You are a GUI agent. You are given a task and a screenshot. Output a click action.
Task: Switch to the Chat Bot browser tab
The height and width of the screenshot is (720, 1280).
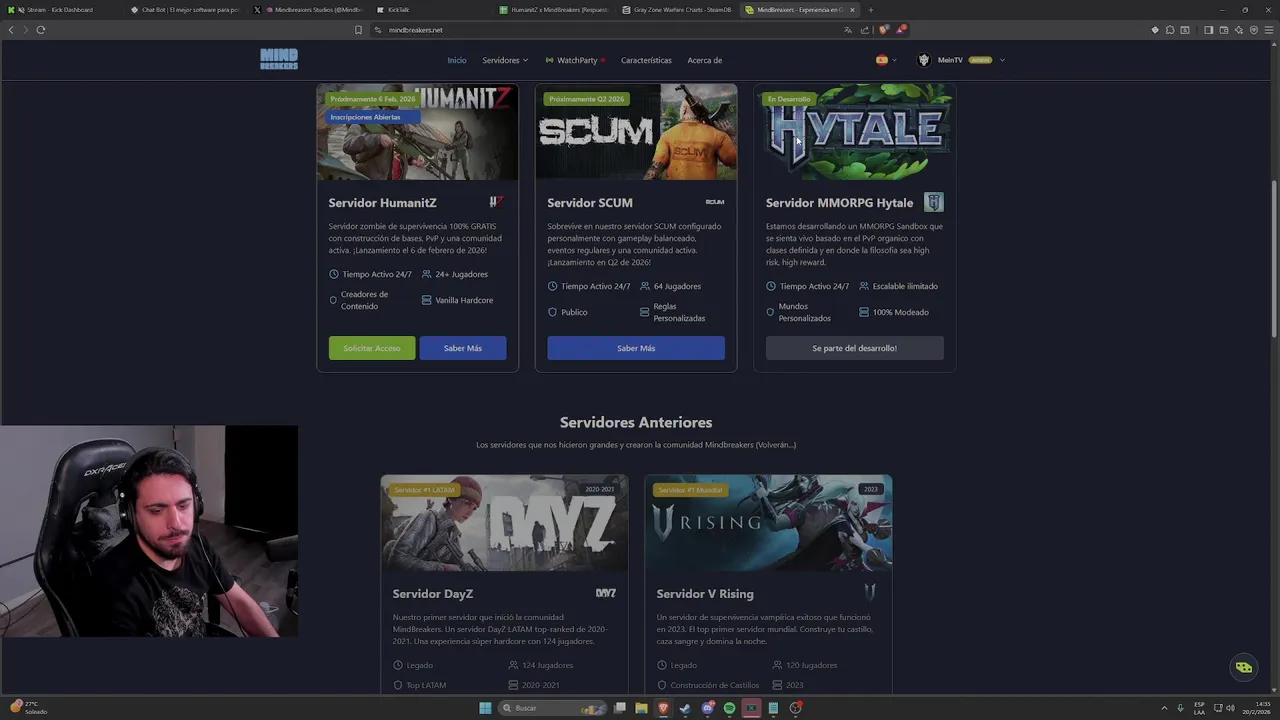click(184, 10)
